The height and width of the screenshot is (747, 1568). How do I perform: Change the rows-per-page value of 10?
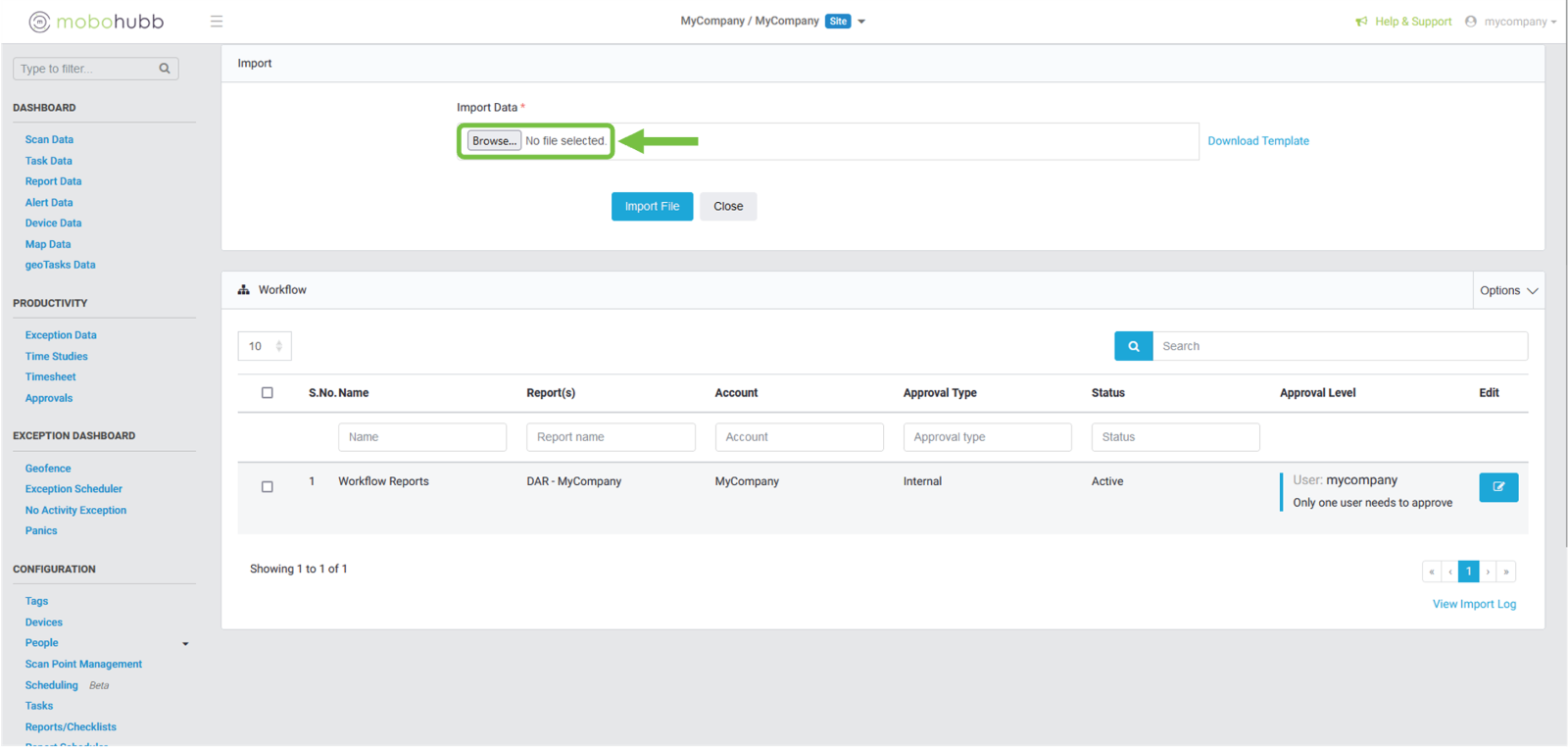point(265,346)
